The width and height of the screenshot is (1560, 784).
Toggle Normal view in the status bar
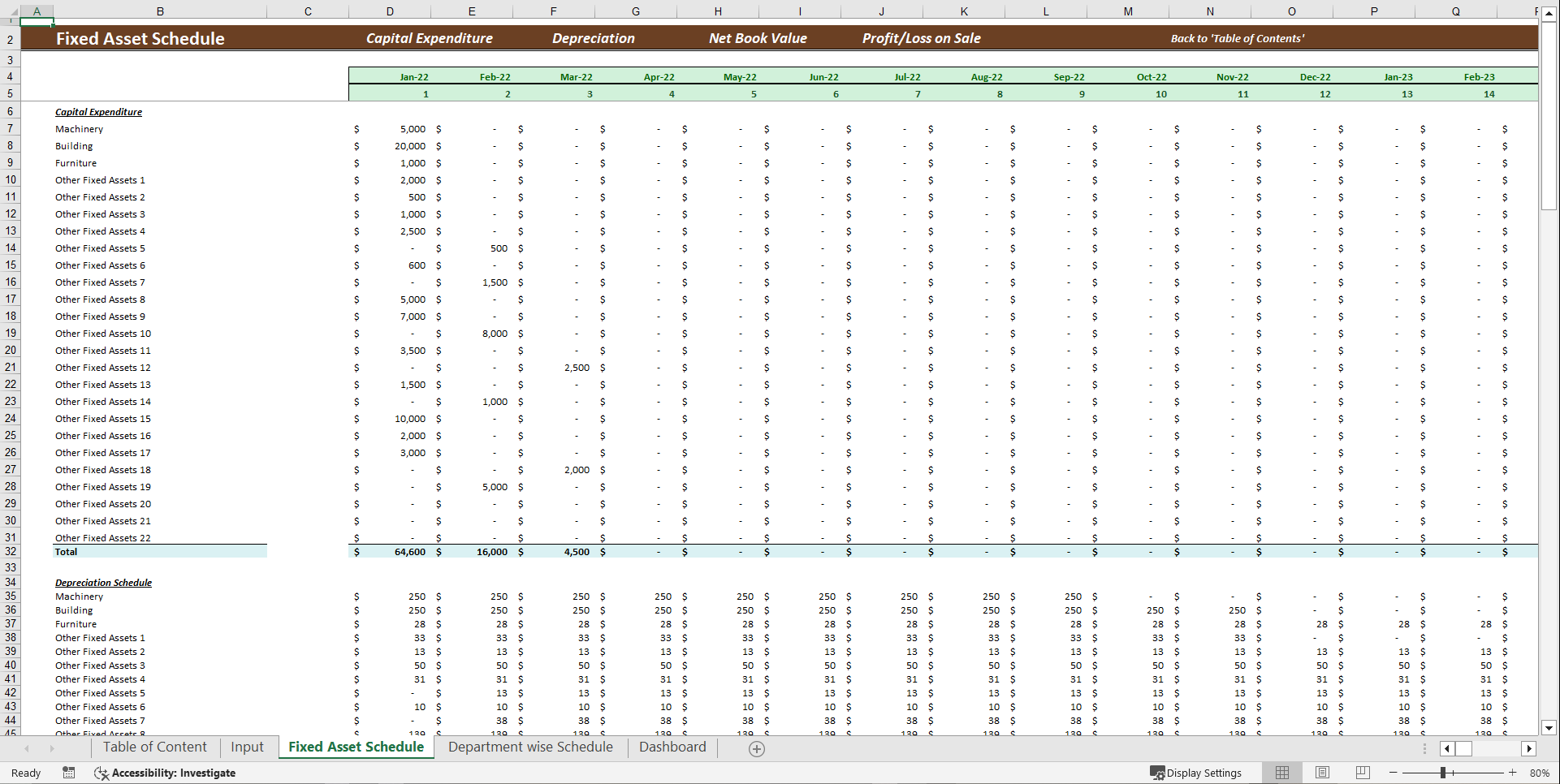point(1281,772)
